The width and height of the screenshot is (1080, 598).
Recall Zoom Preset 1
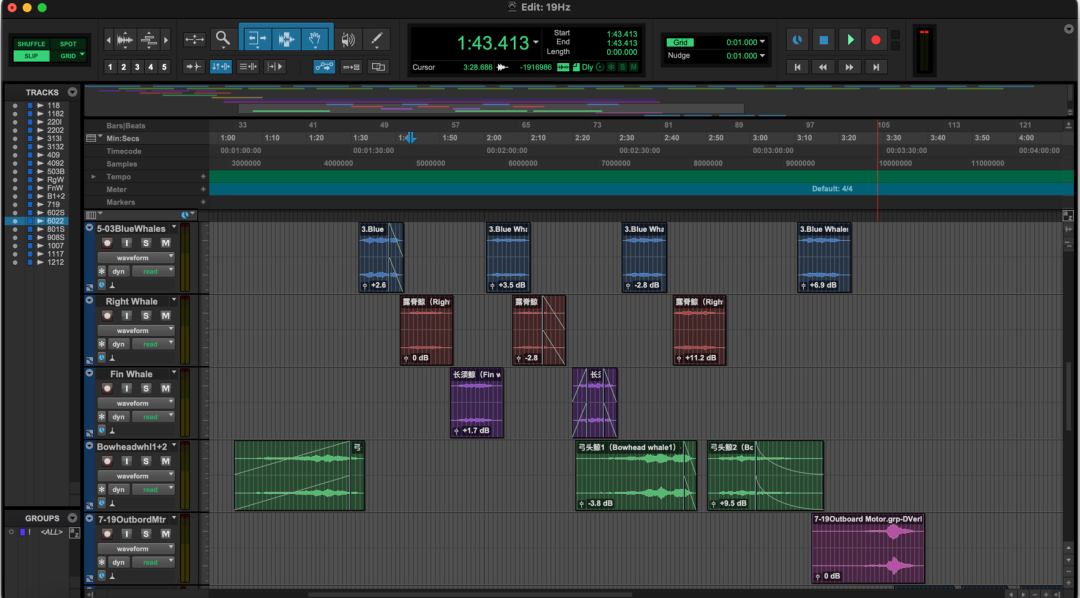tap(110, 67)
